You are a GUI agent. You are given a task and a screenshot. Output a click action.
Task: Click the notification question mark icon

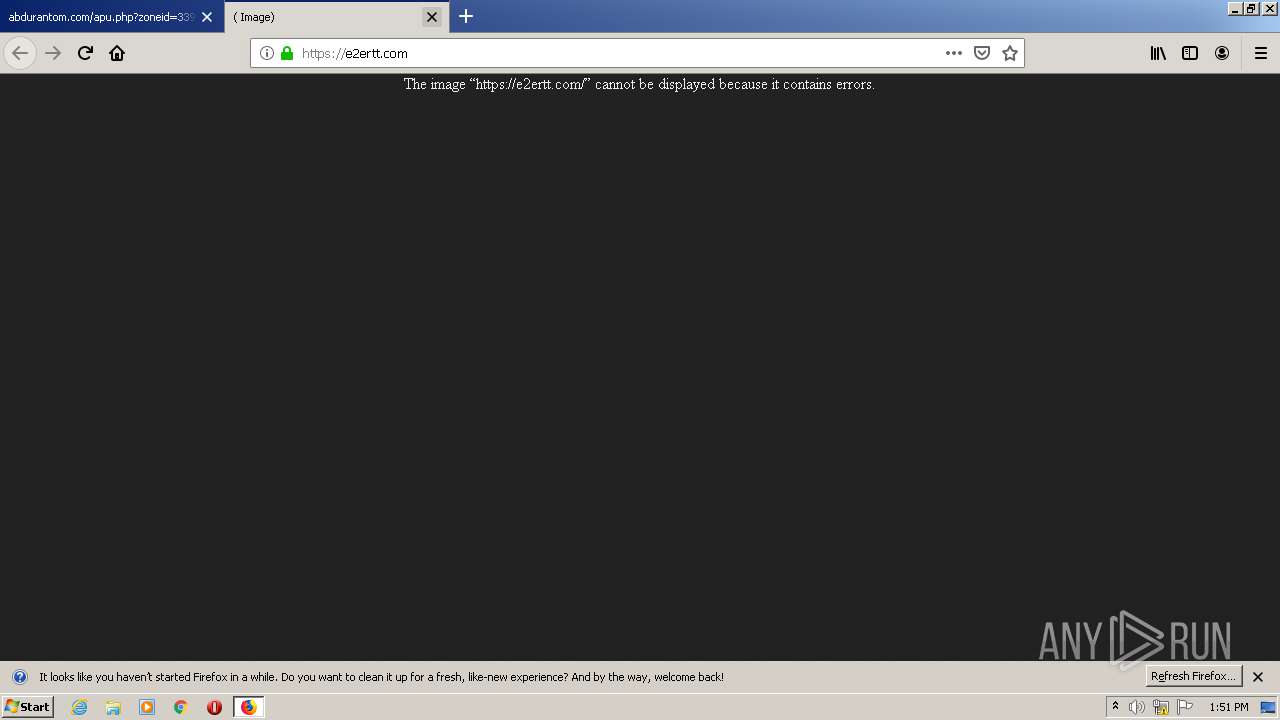(x=20, y=677)
